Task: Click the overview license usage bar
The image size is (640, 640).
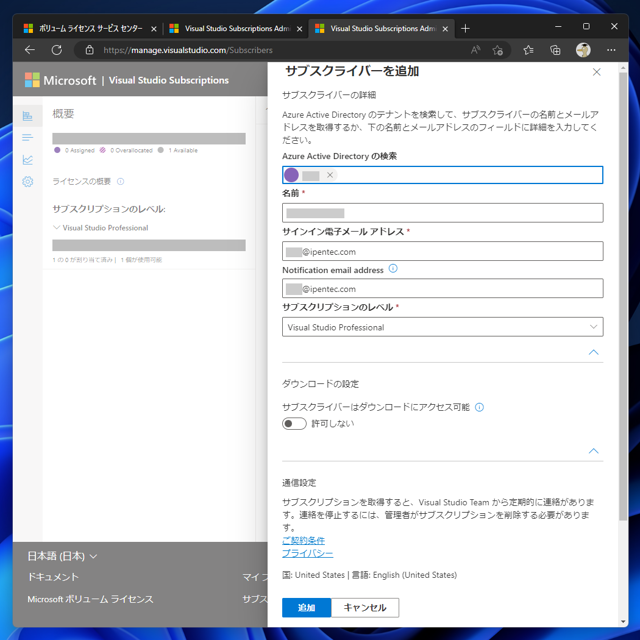Action: [x=149, y=138]
